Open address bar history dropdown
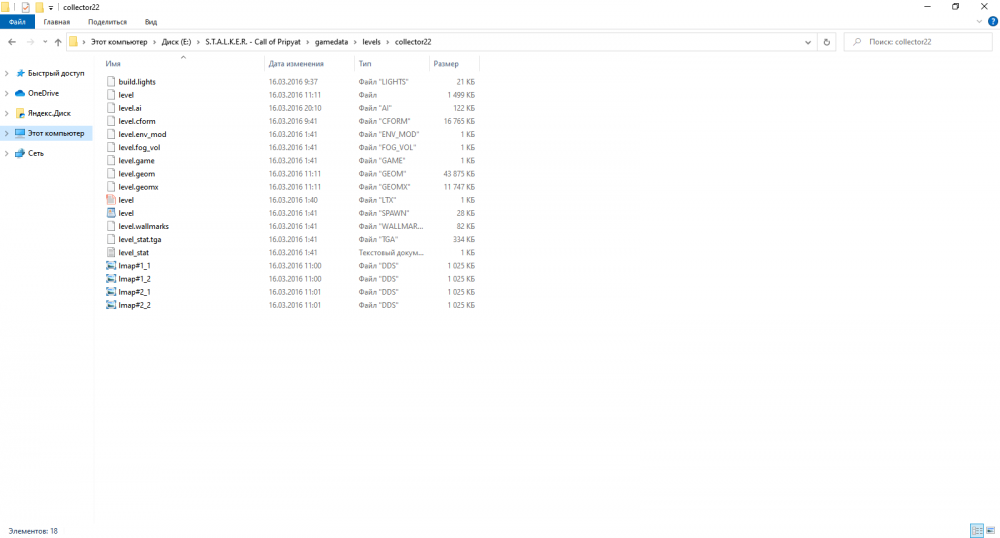The width and height of the screenshot is (1000, 538). coord(808,42)
